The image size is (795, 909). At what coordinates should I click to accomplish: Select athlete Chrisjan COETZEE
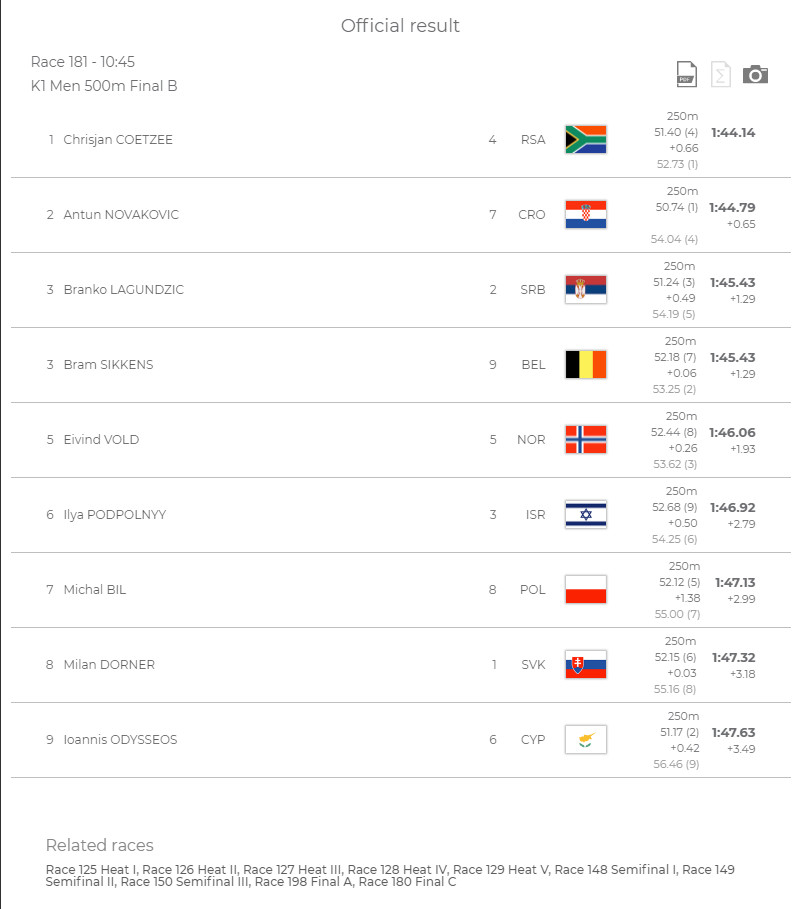click(x=118, y=140)
